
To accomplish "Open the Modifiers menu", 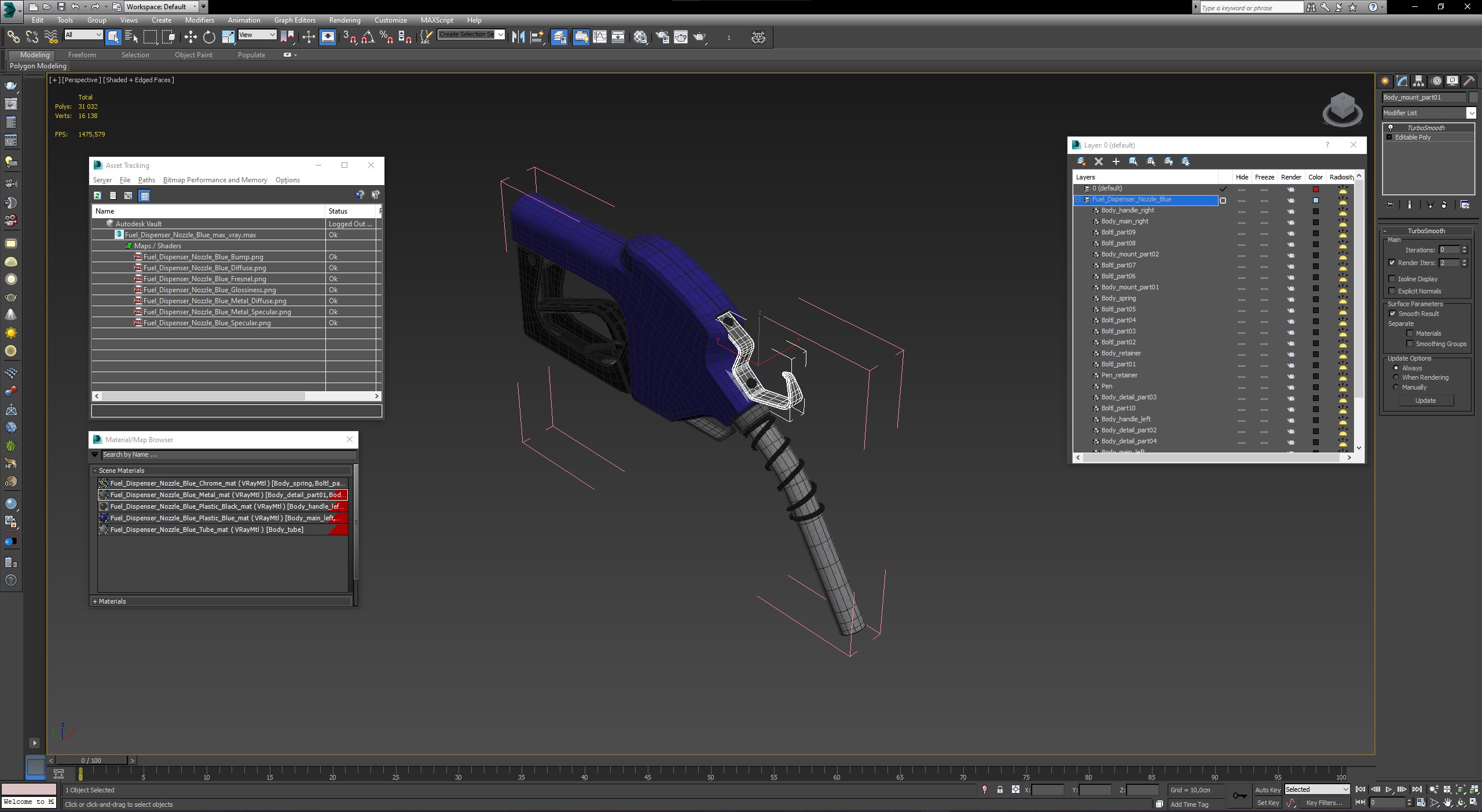I will [x=200, y=20].
